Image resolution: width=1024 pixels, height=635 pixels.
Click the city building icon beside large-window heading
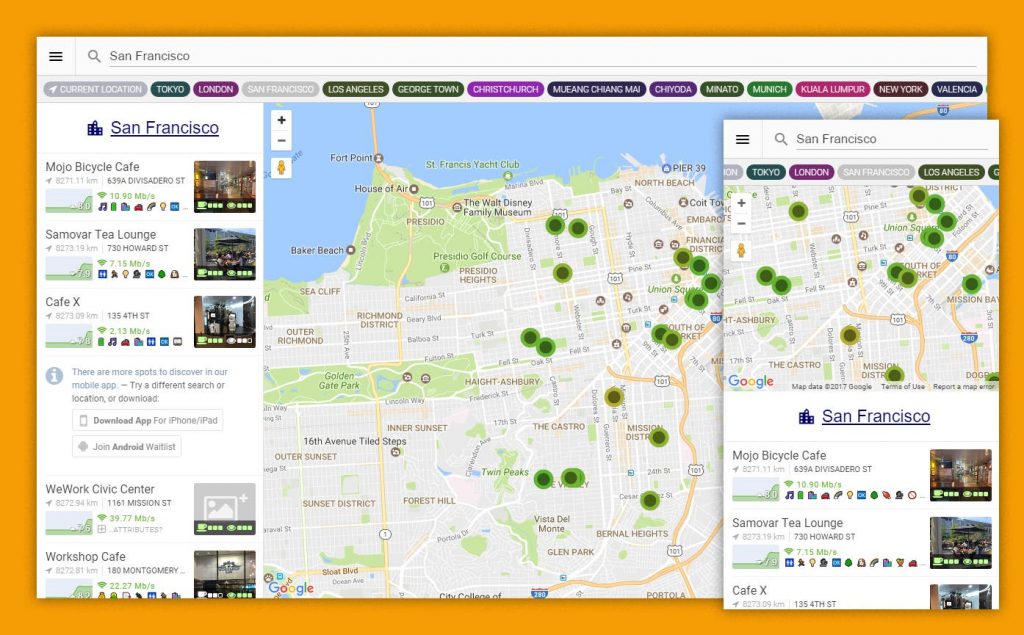(95, 128)
